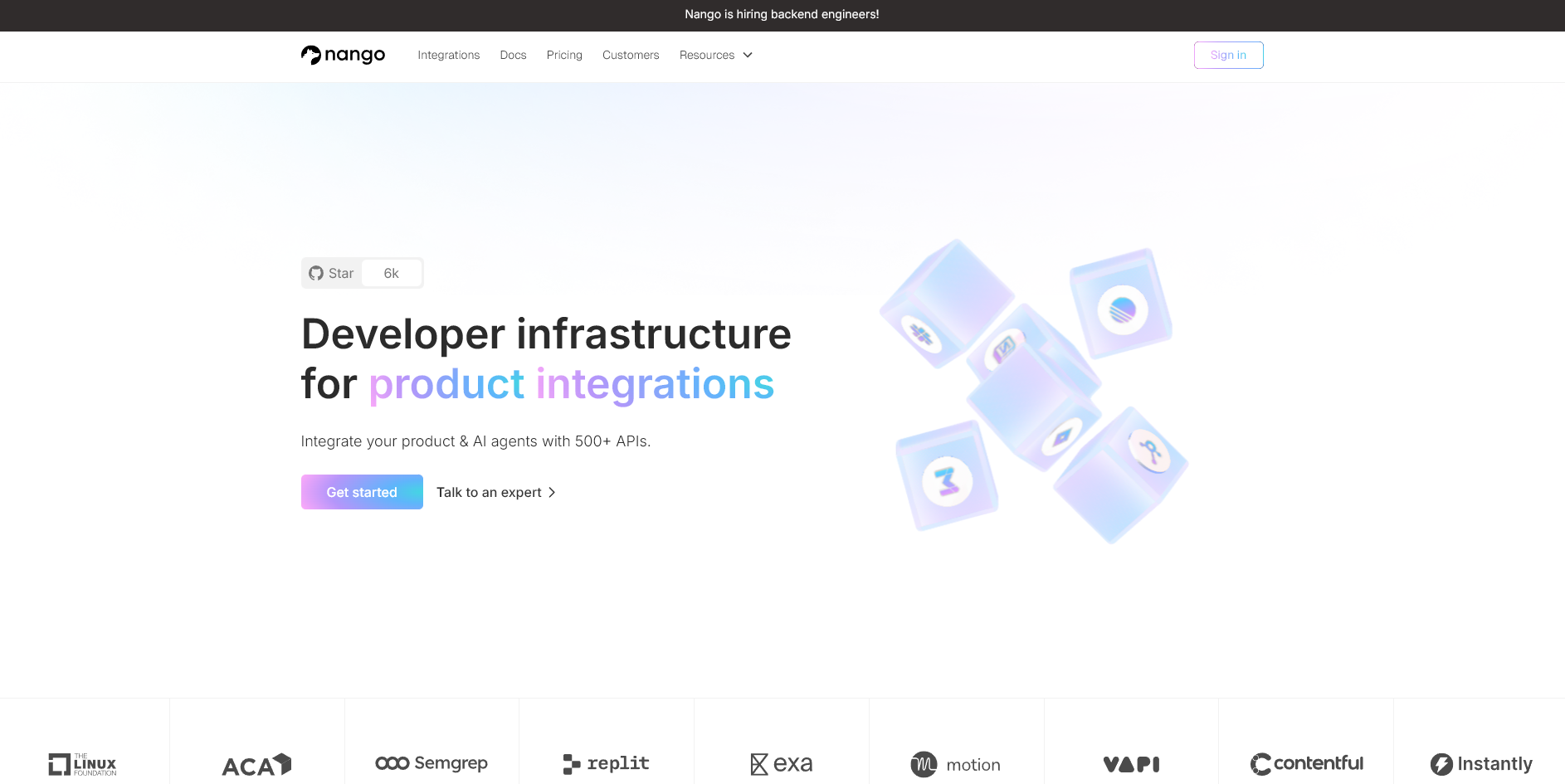1565x784 pixels.
Task: Click the Linux Foundation logo
Action: click(x=83, y=764)
